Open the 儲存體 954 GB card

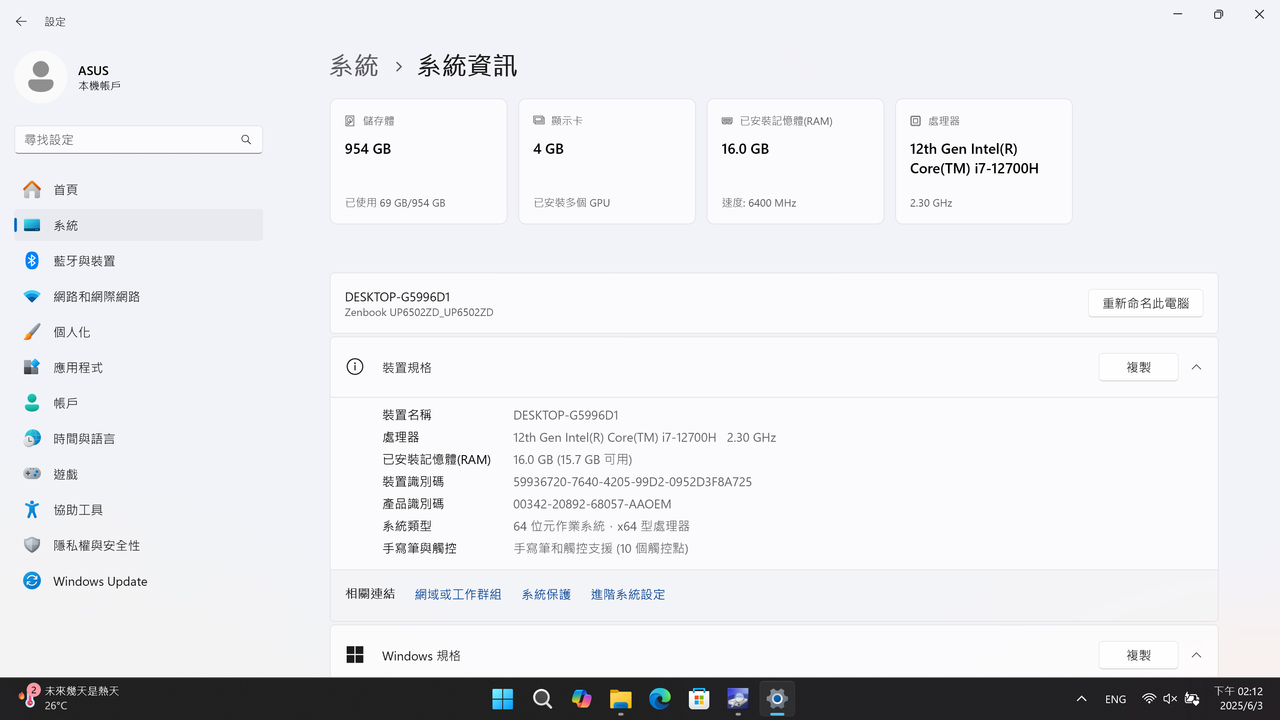click(418, 161)
